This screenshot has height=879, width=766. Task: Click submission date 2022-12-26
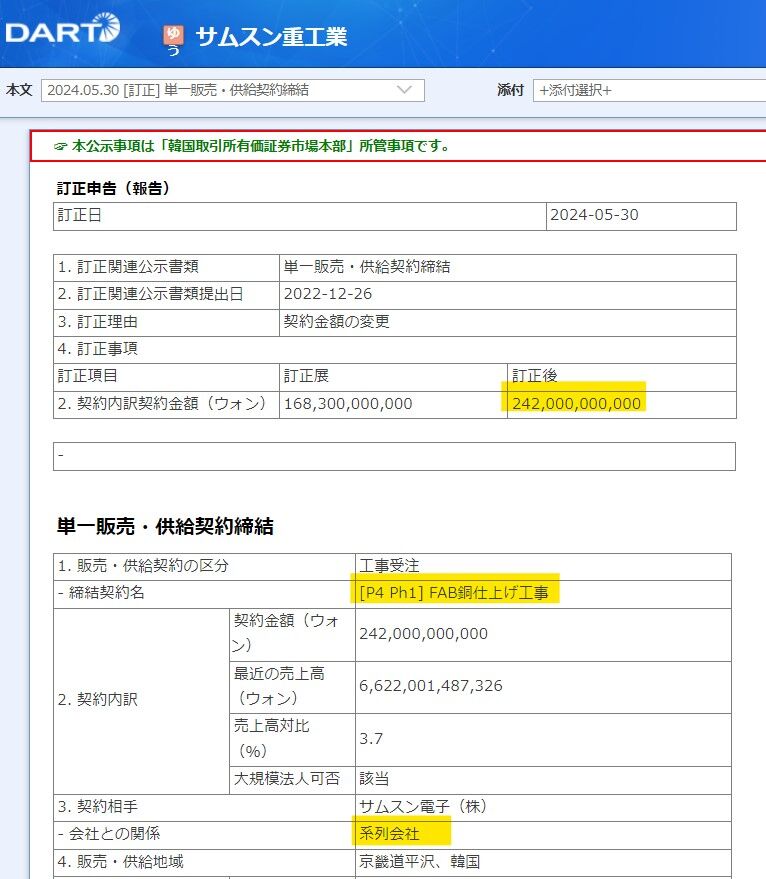[327, 294]
